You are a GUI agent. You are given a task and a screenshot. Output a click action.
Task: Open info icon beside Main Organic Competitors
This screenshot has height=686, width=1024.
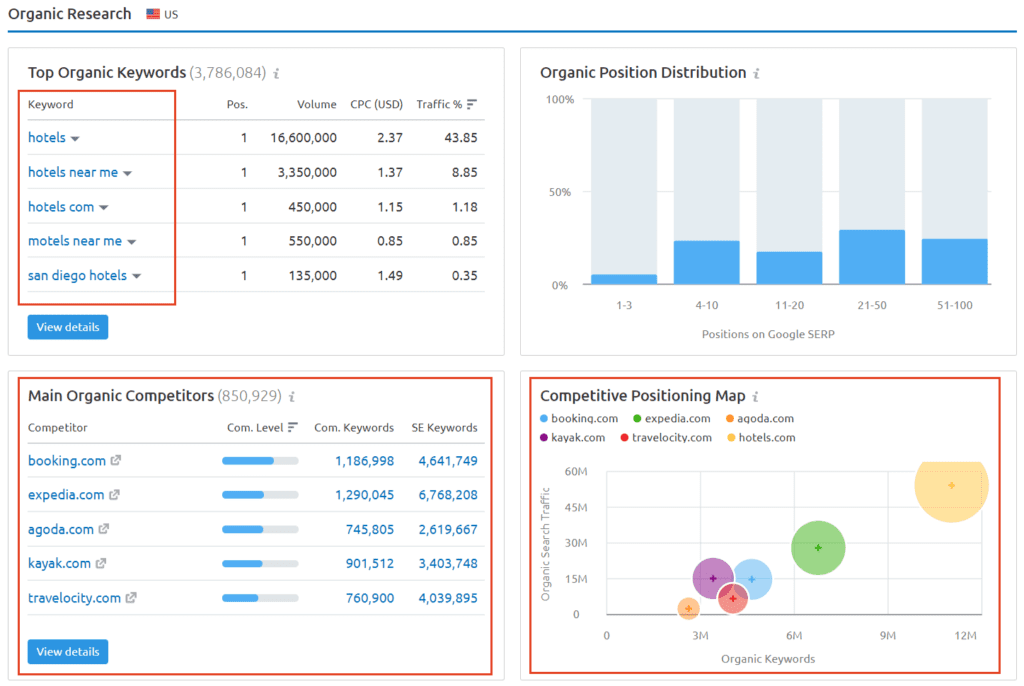tap(292, 397)
